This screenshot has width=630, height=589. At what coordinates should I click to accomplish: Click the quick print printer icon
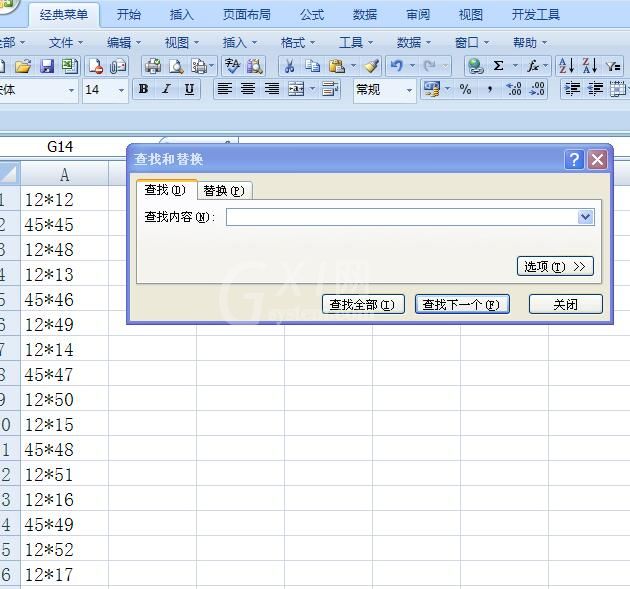153,66
